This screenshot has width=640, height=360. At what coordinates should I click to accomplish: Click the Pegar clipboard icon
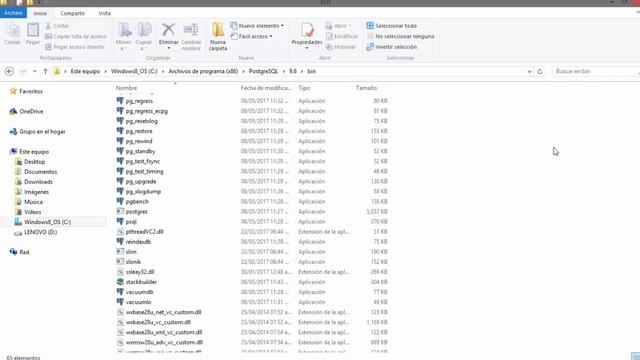click(33, 30)
